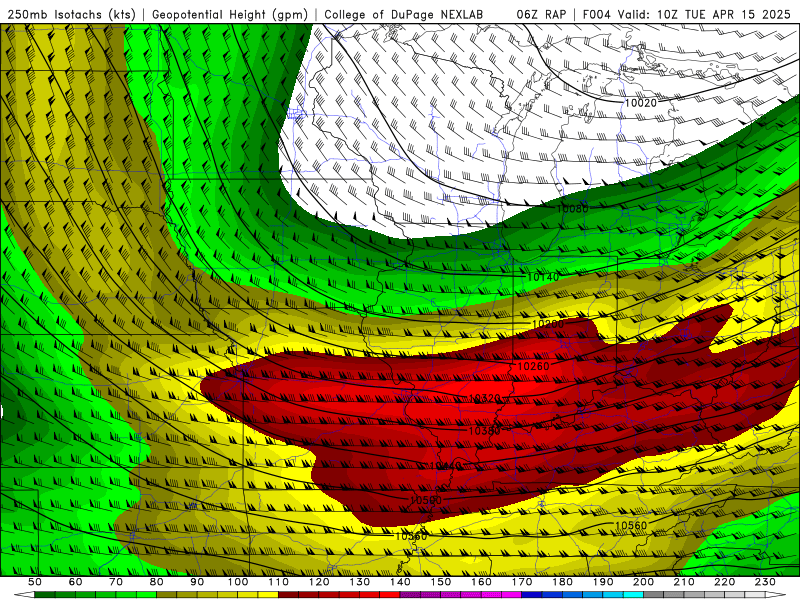Click the 170 value on the color scale
The width and height of the screenshot is (800, 600).
[x=522, y=582]
